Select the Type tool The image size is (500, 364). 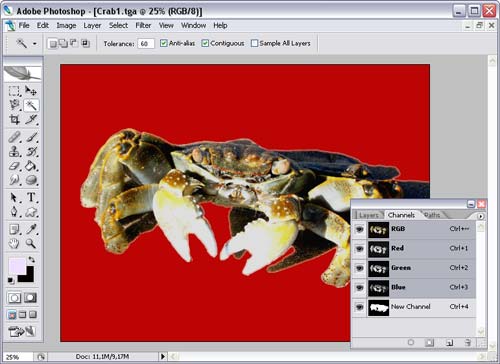31,197
